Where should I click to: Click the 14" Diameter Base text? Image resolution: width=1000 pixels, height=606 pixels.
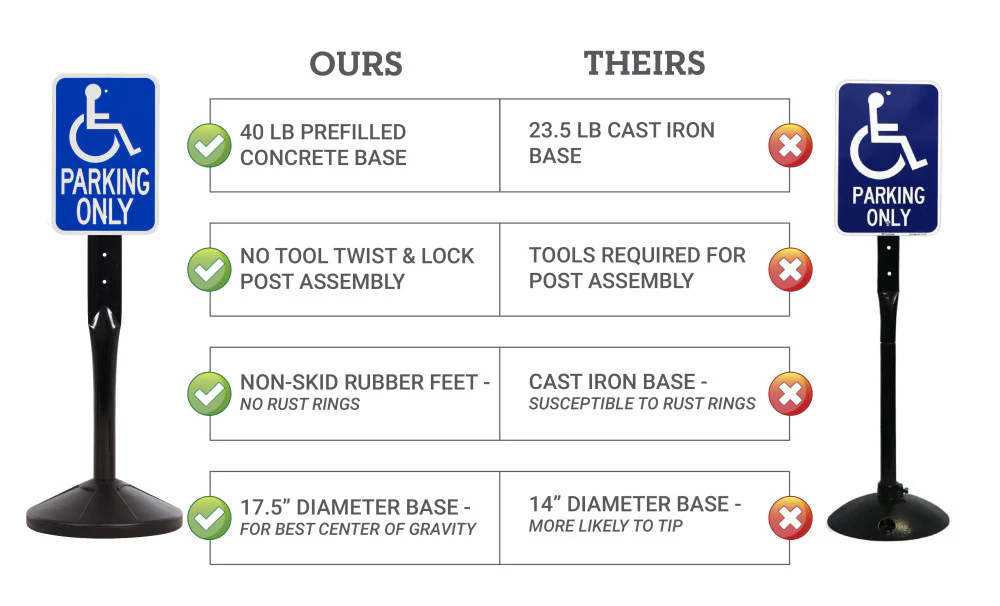tap(635, 504)
